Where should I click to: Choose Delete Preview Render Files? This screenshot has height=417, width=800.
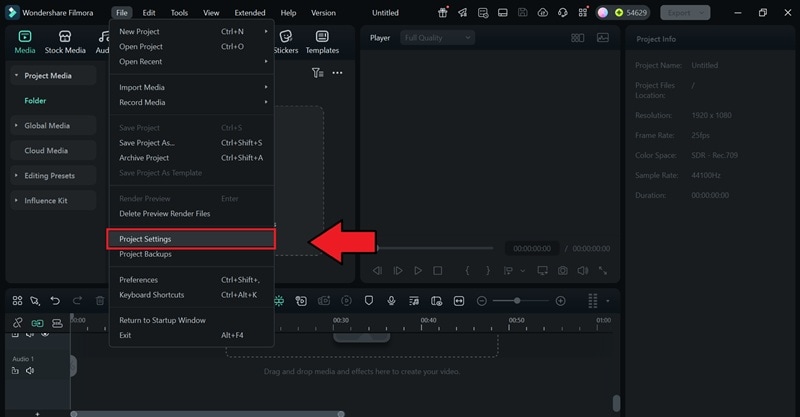pyautogui.click(x=192, y=213)
